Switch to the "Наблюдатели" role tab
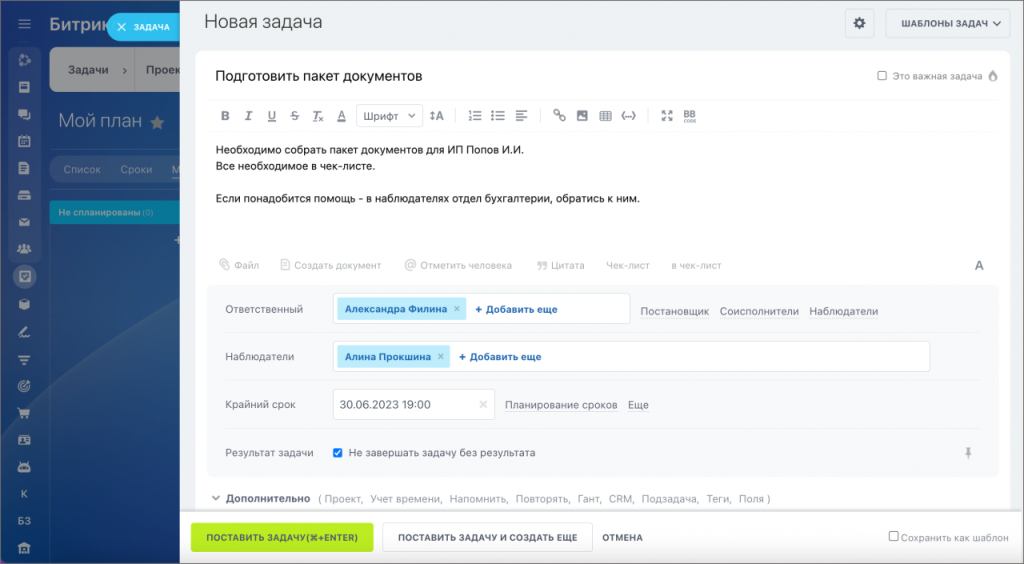Screen dimensions: 1024x564 [843, 311]
